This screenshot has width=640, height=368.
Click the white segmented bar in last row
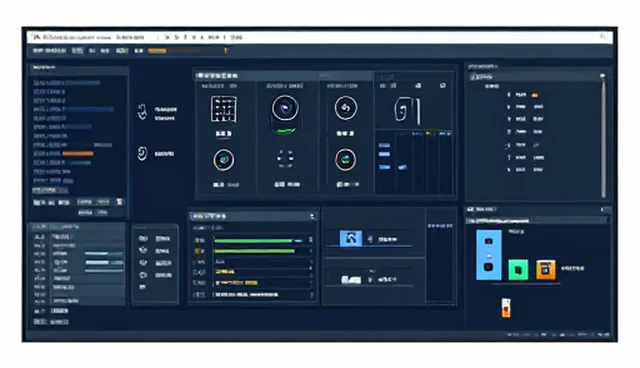[x=247, y=295]
